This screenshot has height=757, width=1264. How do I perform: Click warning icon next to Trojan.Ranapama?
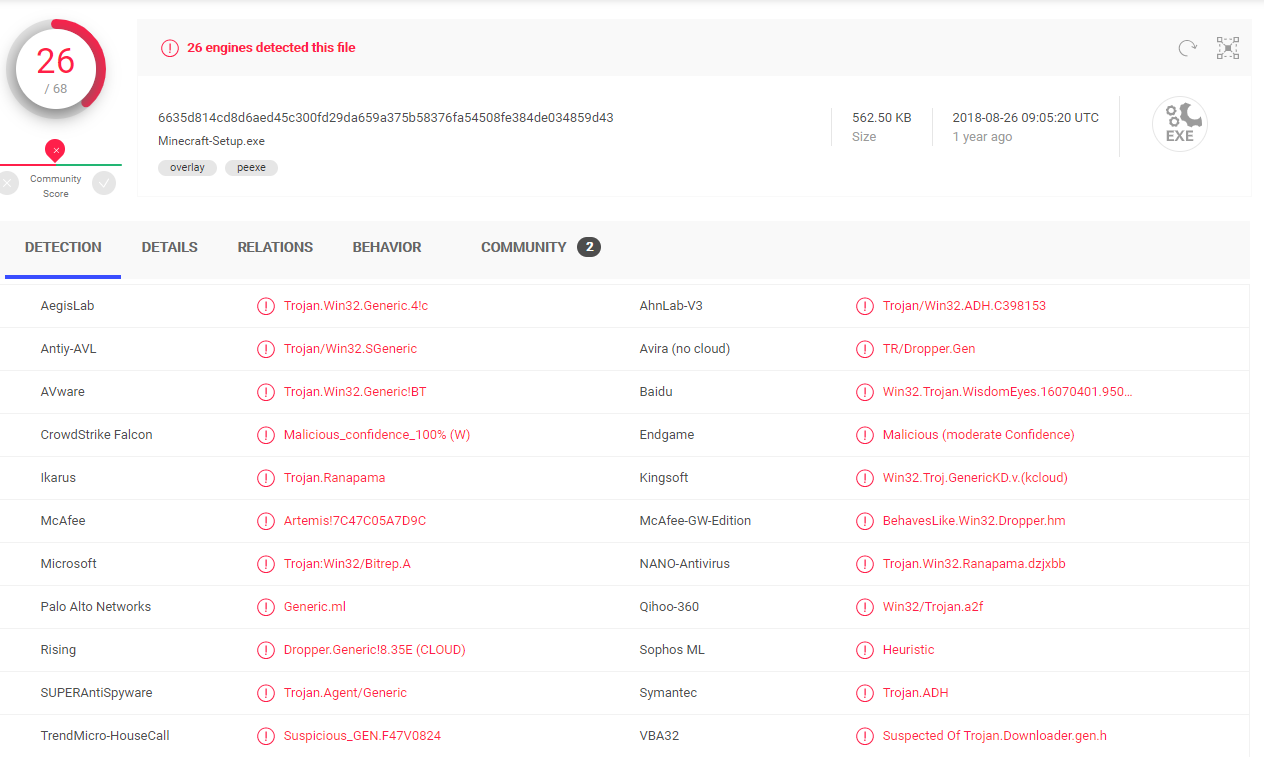pyautogui.click(x=266, y=478)
